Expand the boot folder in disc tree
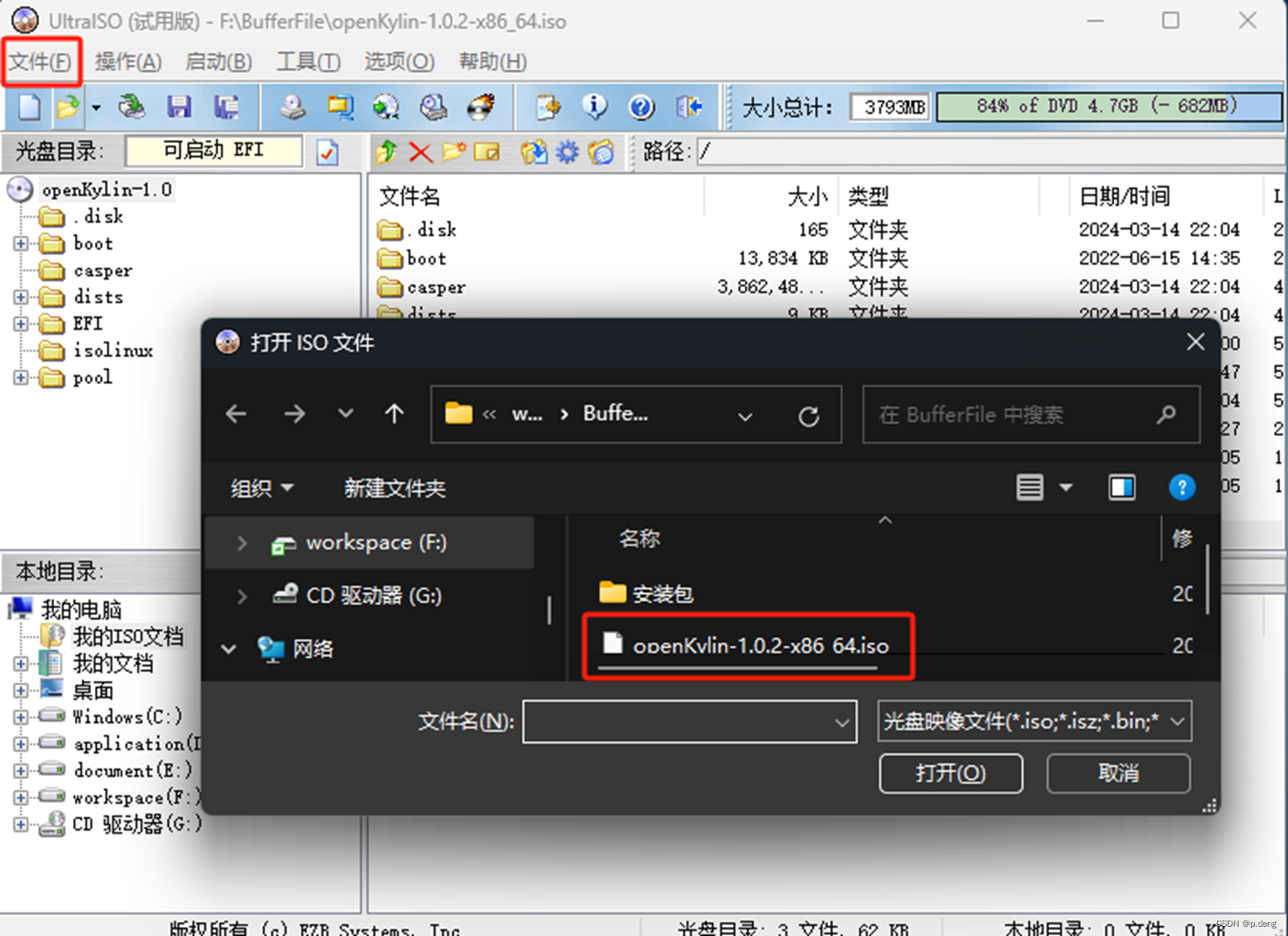The height and width of the screenshot is (936, 1288). pyautogui.click(x=21, y=243)
